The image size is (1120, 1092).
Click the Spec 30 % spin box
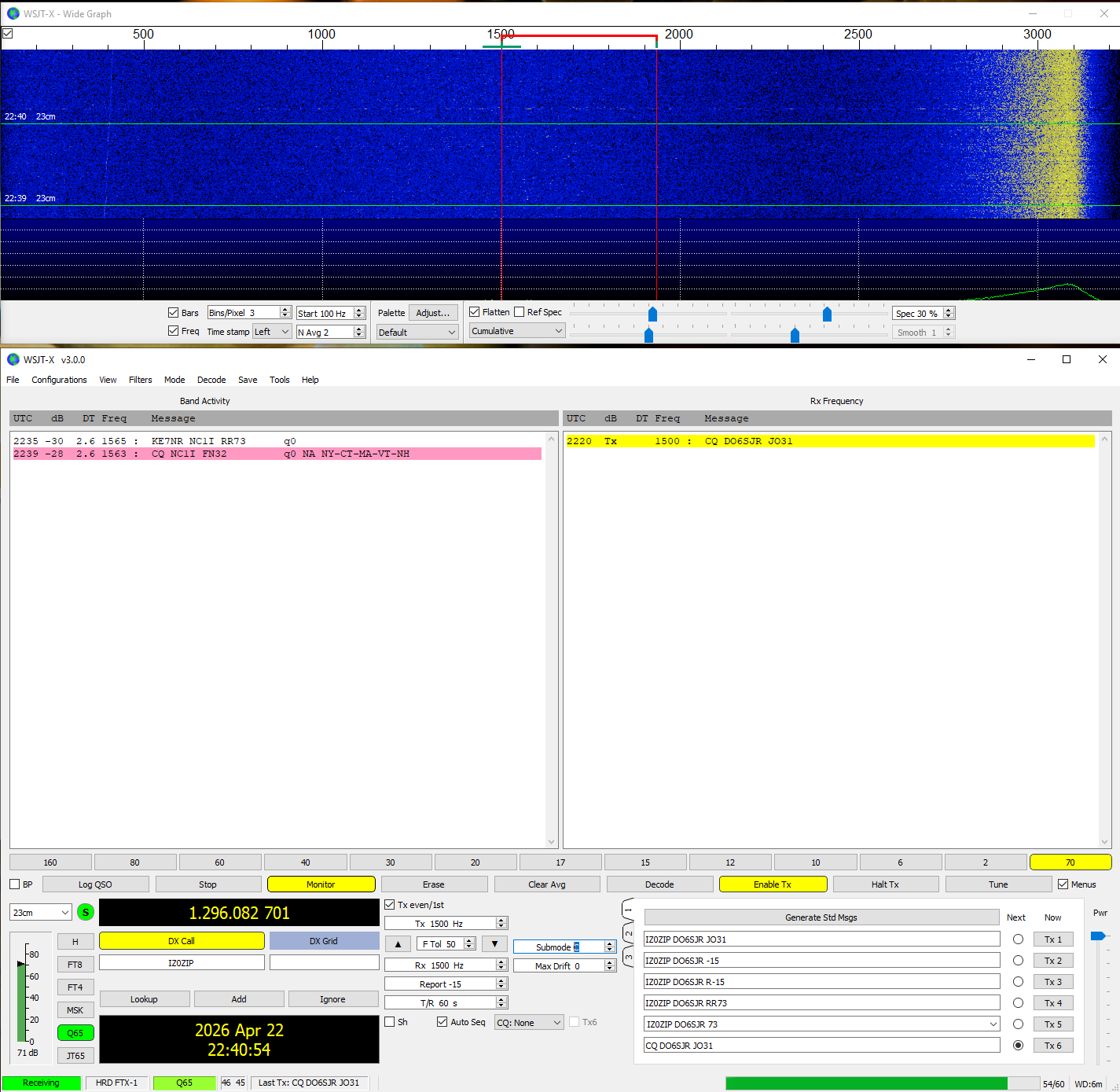924,313
